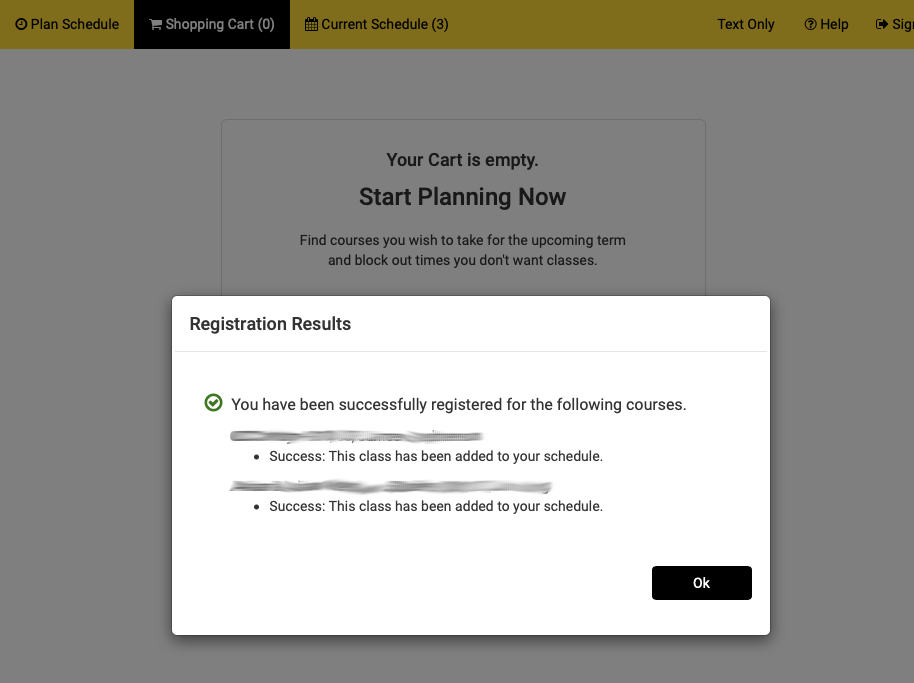Click the second blurred course name
Image resolution: width=914 pixels, height=683 pixels.
[x=390, y=487]
